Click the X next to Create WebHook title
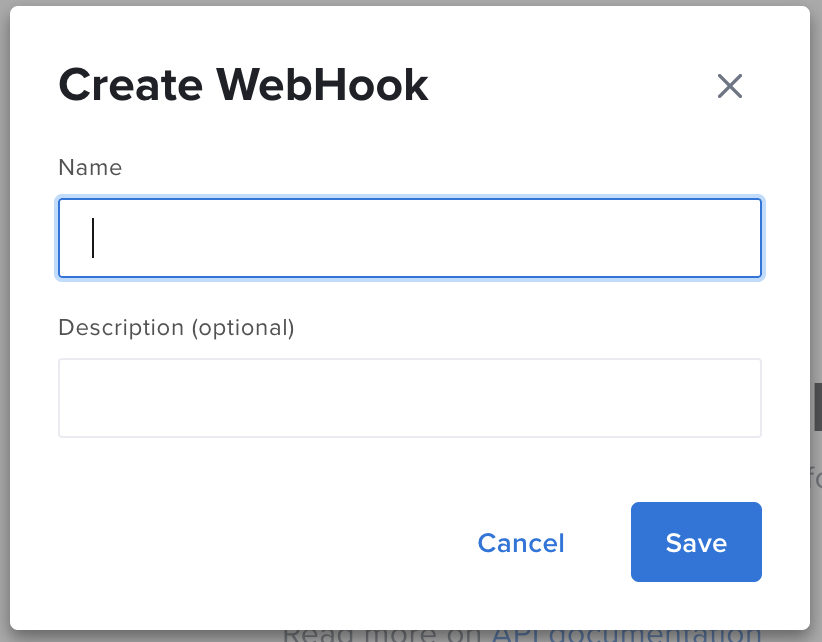 tap(730, 87)
